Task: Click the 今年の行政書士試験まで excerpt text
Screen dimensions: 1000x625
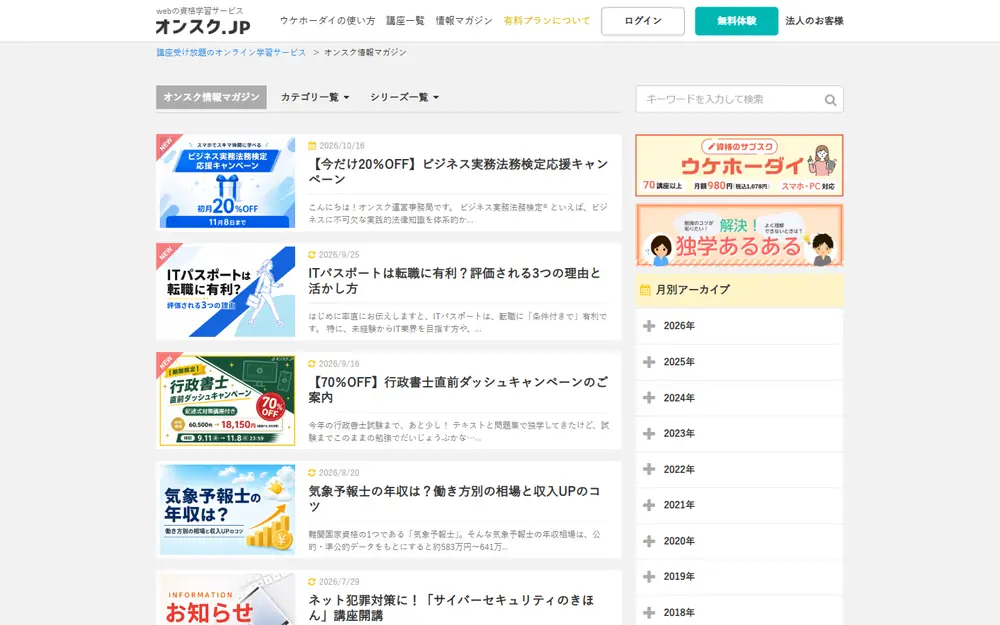Action: [458, 432]
